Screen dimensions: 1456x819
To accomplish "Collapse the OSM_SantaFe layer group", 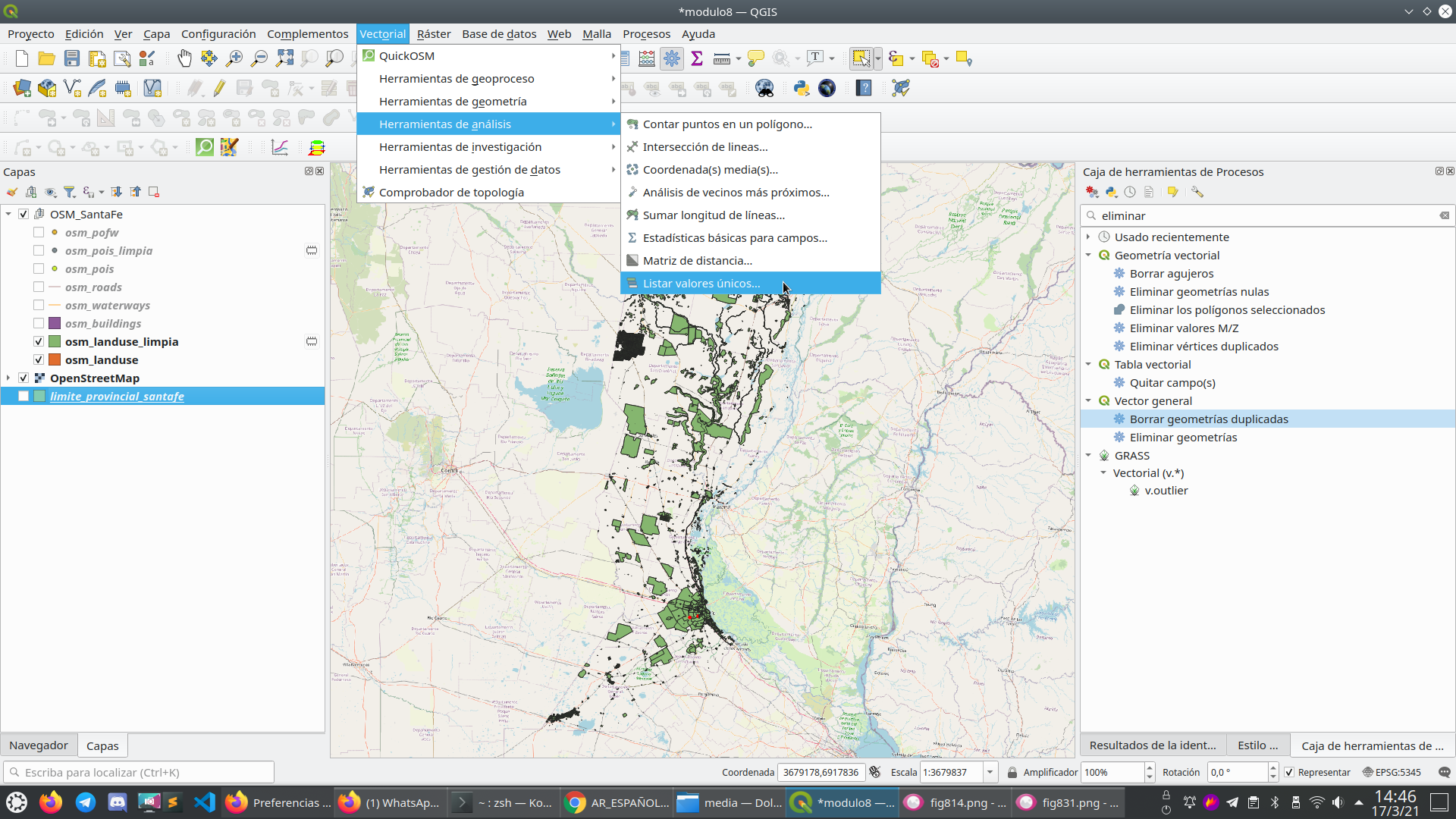I will [8, 214].
